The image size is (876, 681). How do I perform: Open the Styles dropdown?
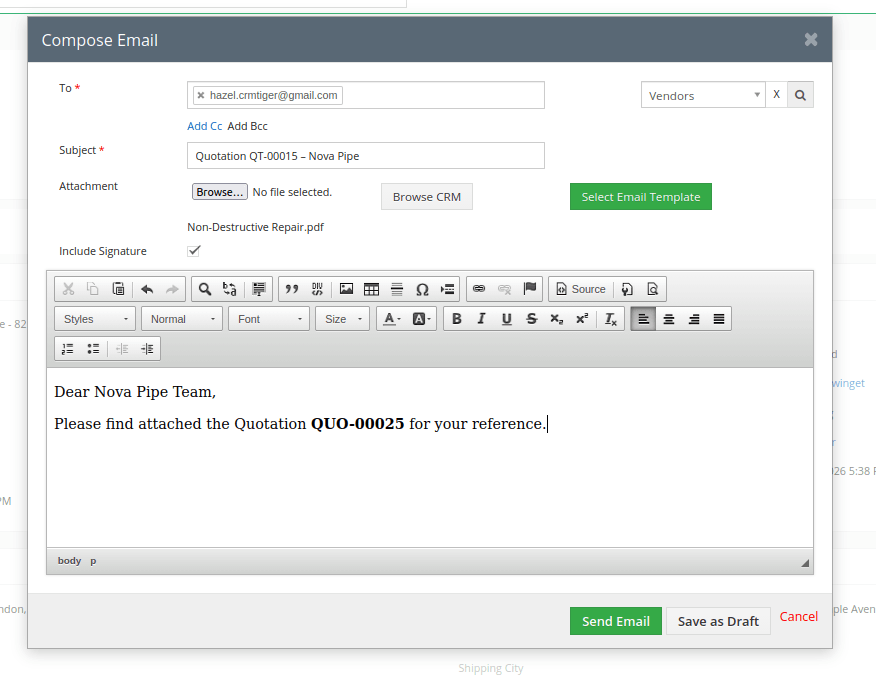tap(95, 319)
